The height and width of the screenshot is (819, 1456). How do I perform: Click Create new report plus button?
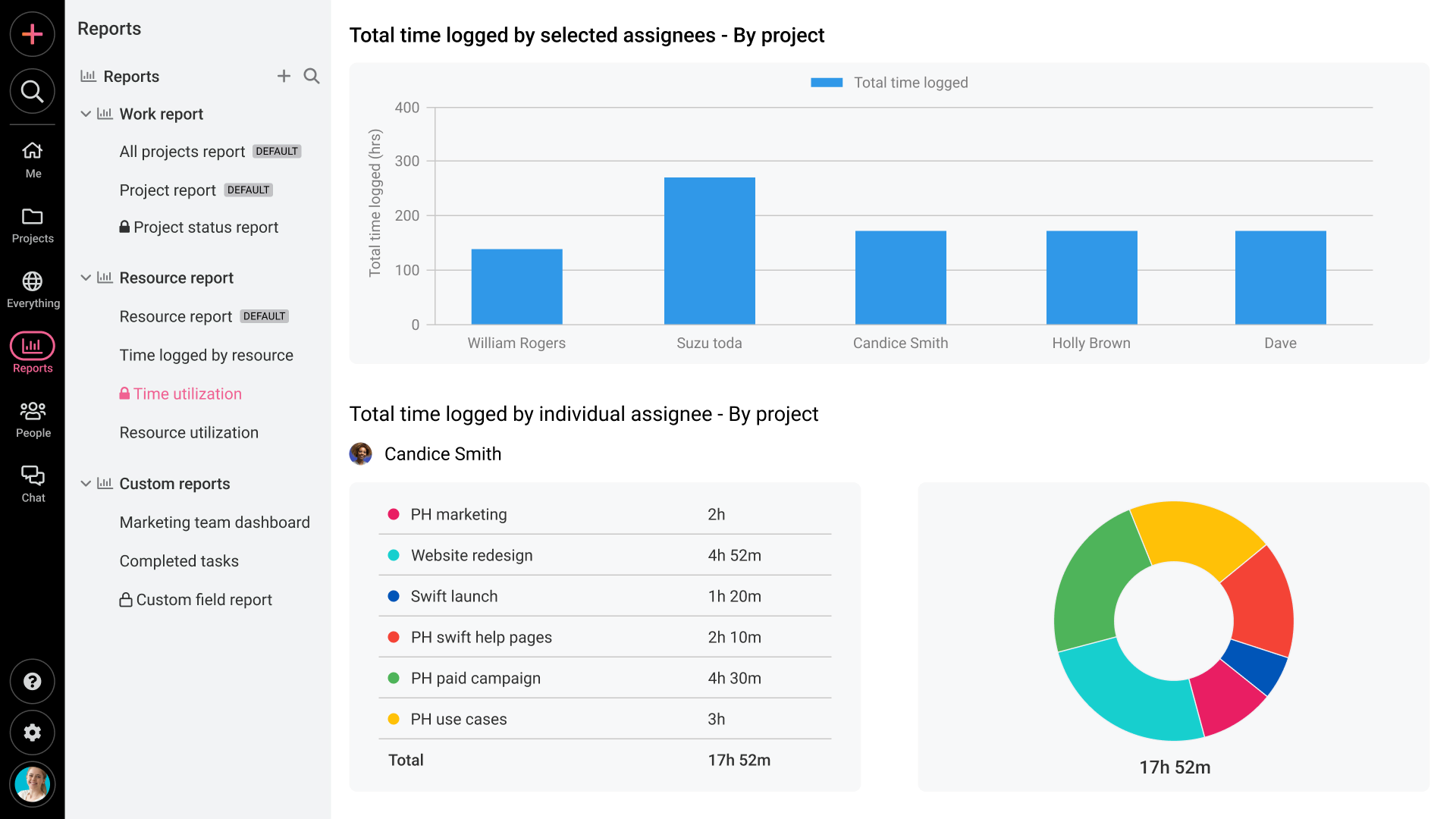(x=284, y=76)
